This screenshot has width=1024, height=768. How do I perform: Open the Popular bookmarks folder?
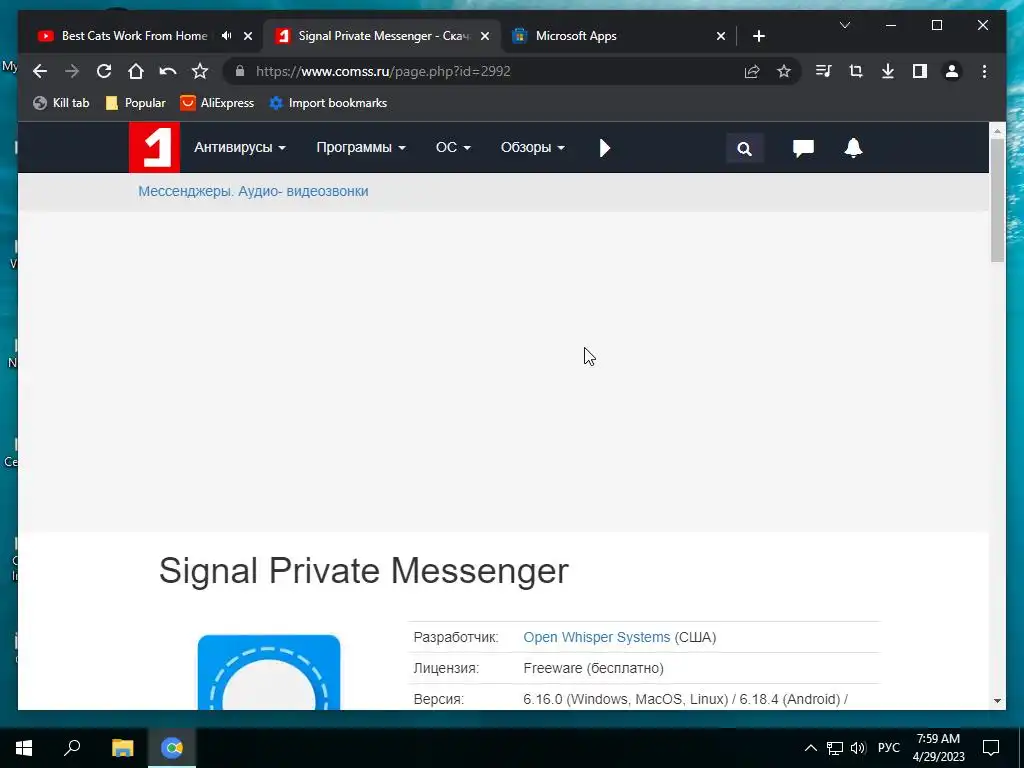(136, 103)
